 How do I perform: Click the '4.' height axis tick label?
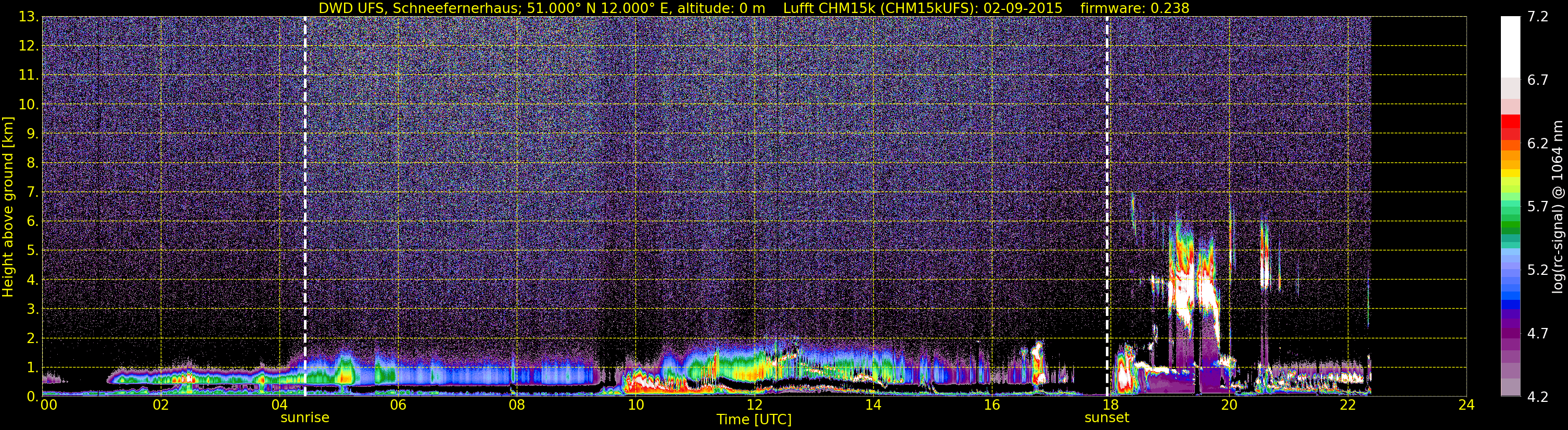coord(32,280)
